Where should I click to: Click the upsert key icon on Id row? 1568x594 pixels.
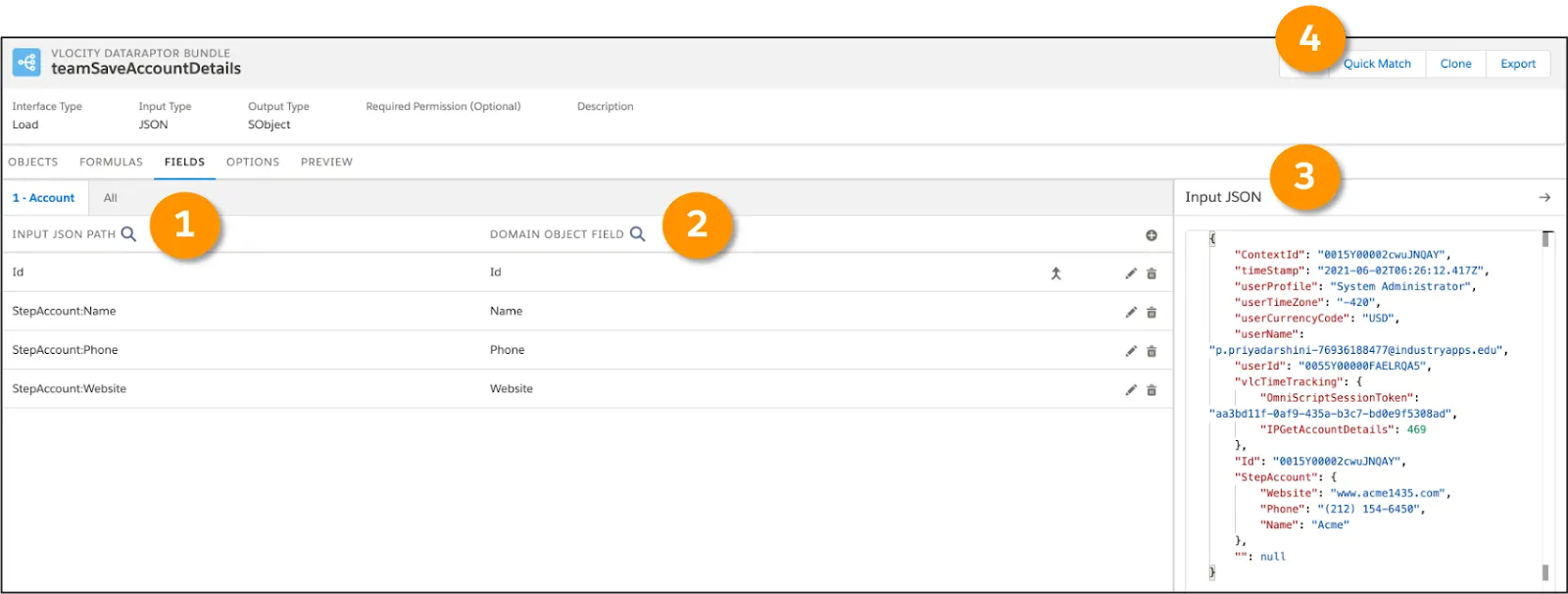1055,273
